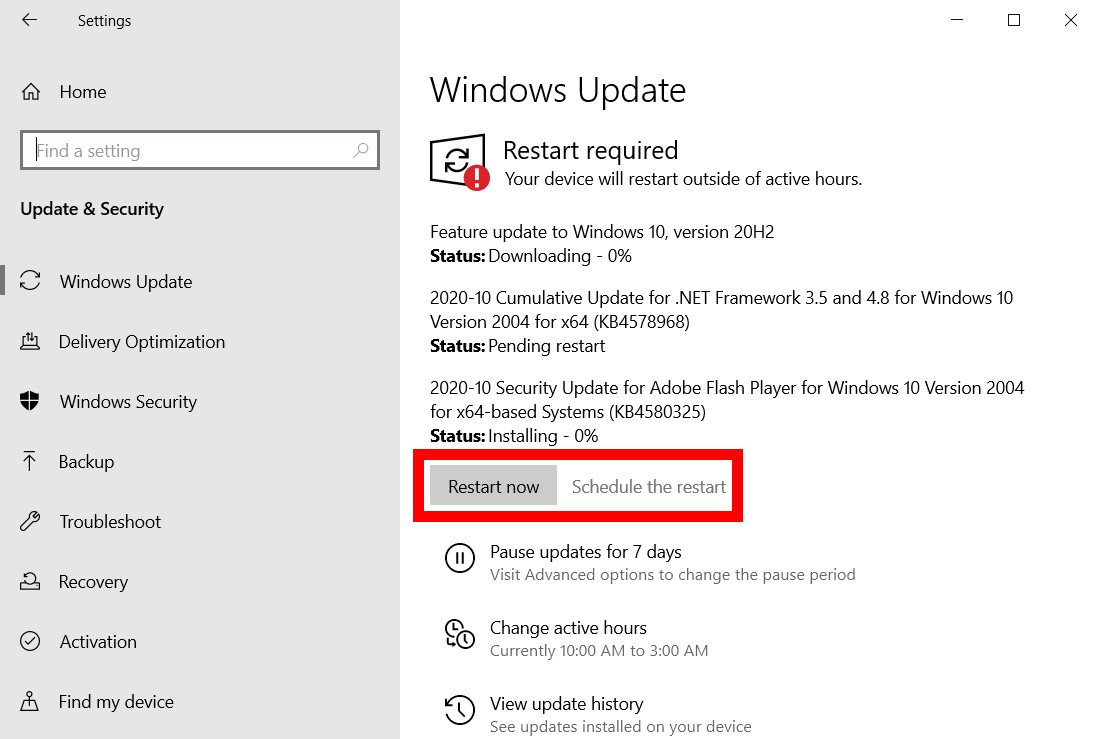
Task: Open Windows Security settings
Action: pyautogui.click(x=128, y=401)
